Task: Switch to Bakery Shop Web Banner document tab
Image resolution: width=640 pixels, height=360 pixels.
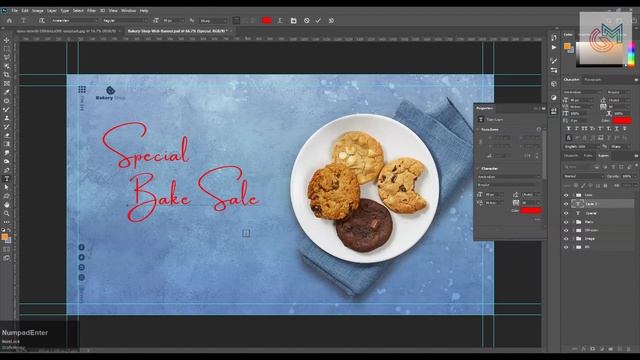Action: (177, 31)
